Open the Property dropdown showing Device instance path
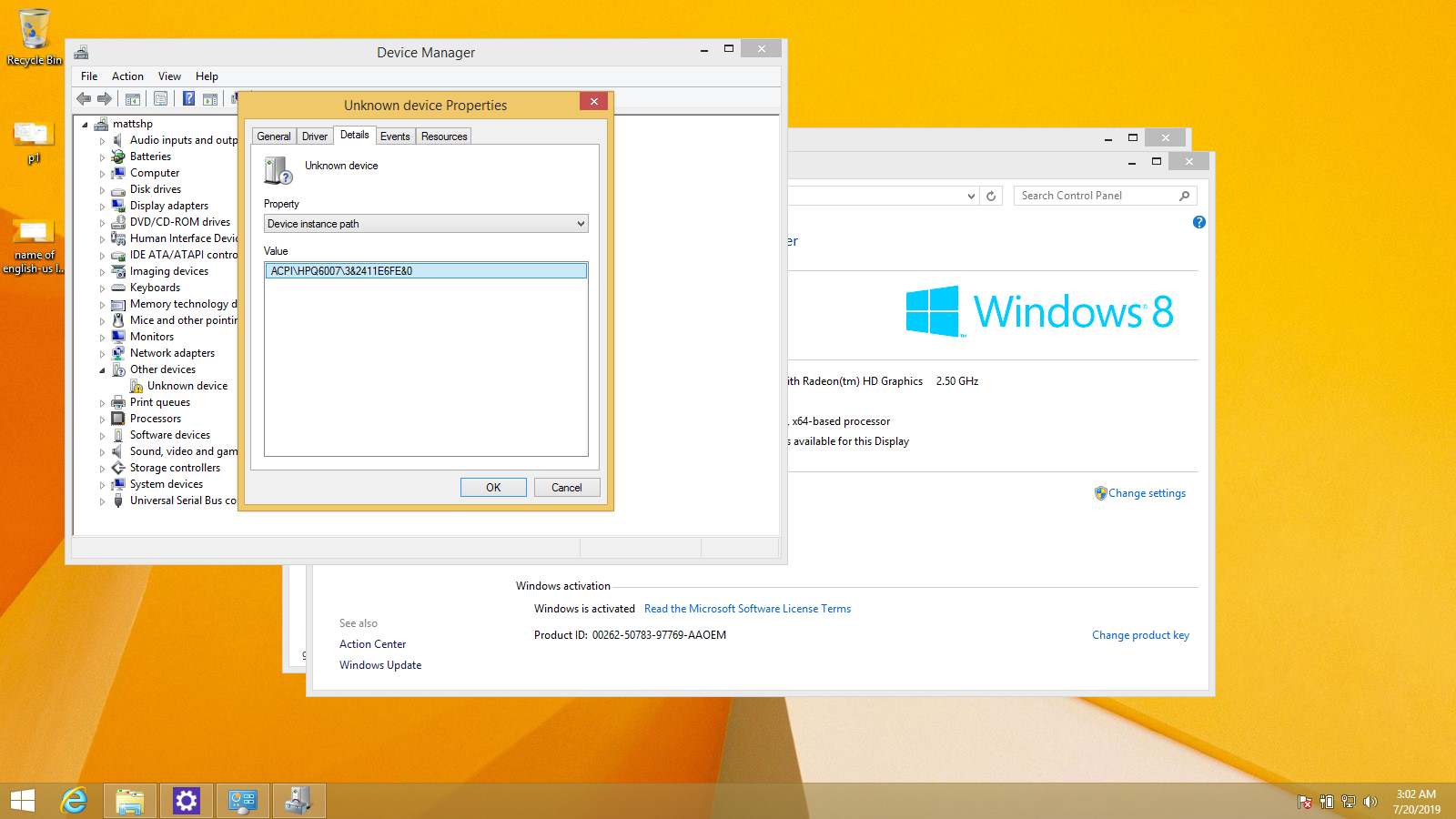Screen dimensions: 1456x819 [426, 224]
